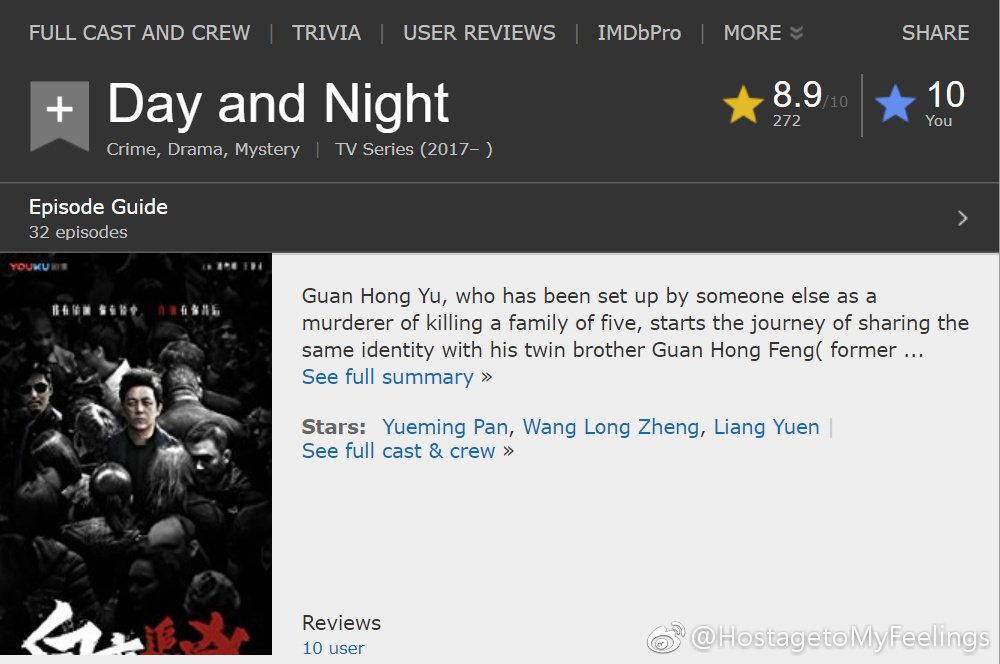Follow the See full cast & crew link

(x=399, y=451)
